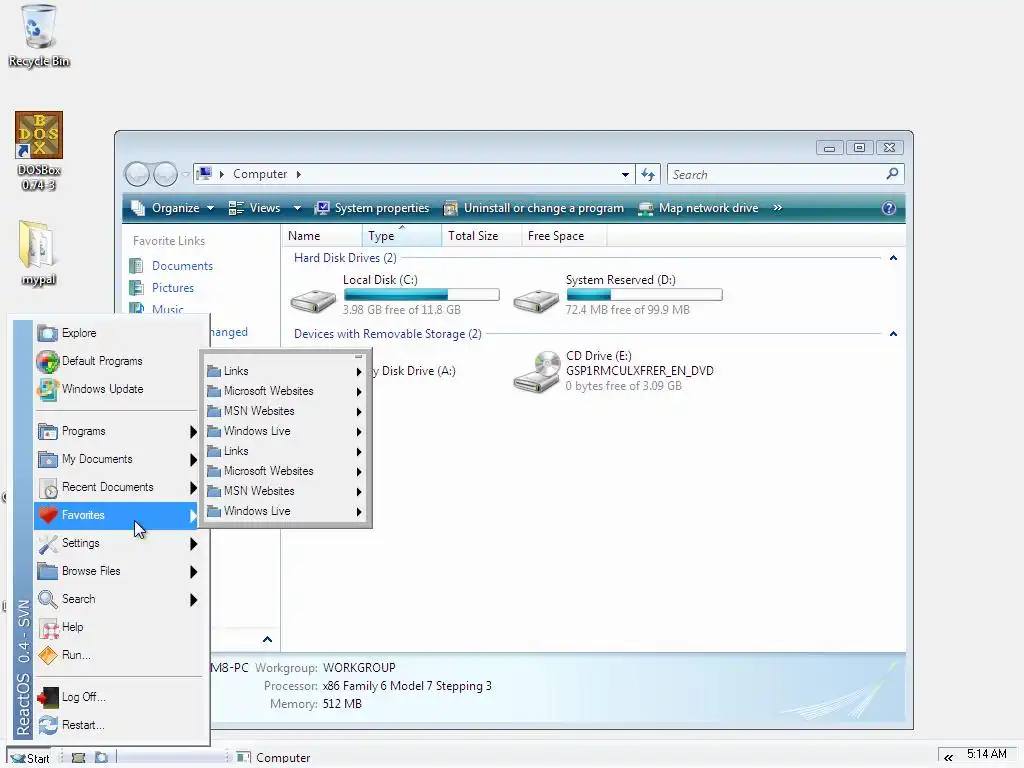This screenshot has width=1024, height=768.
Task: Click the 5:14 AM taskbar clock
Action: point(986,754)
